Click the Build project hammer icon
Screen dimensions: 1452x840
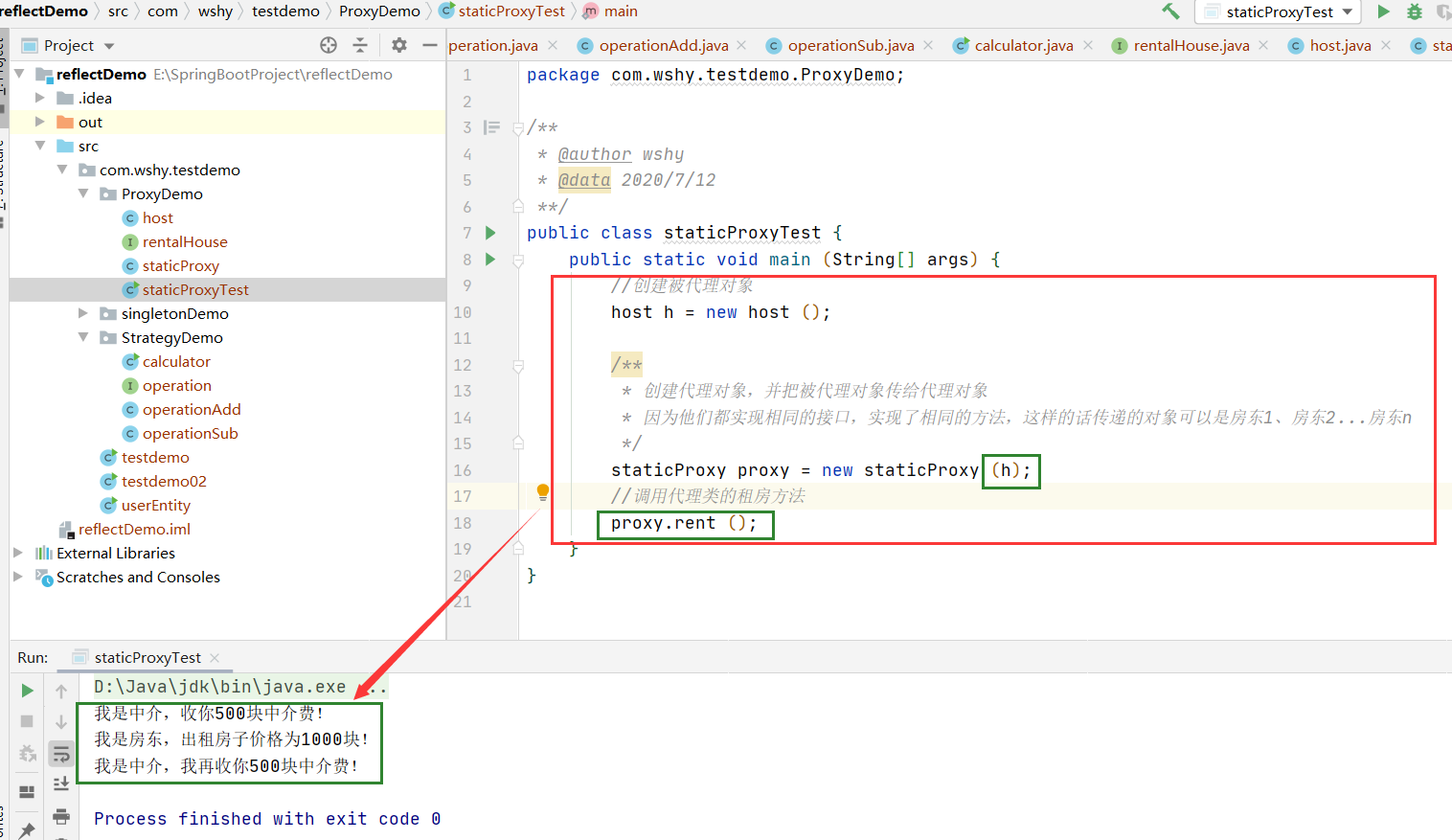coord(1170,11)
